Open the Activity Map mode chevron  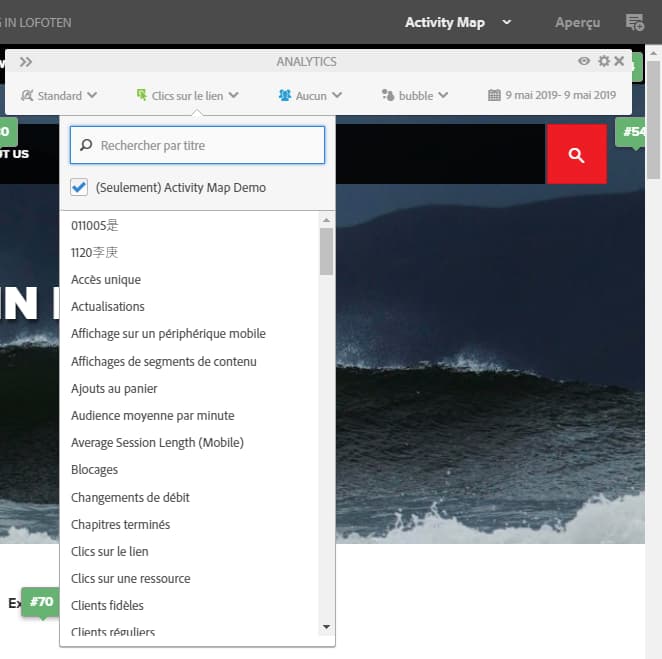click(507, 22)
